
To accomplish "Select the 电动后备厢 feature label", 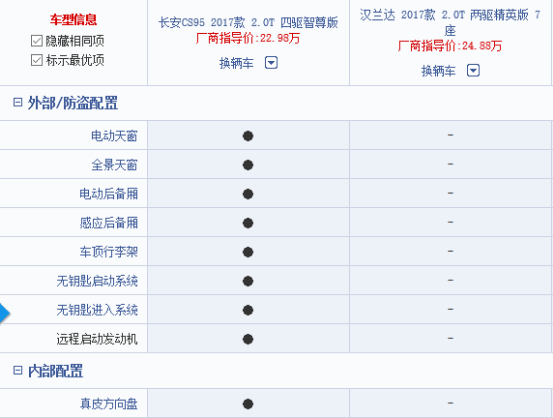I will (x=109, y=194).
